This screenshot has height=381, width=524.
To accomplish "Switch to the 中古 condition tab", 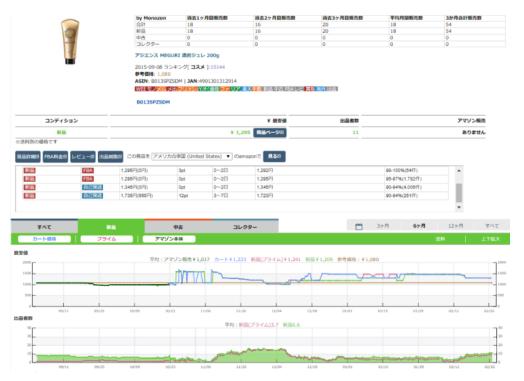I will 178,227.
